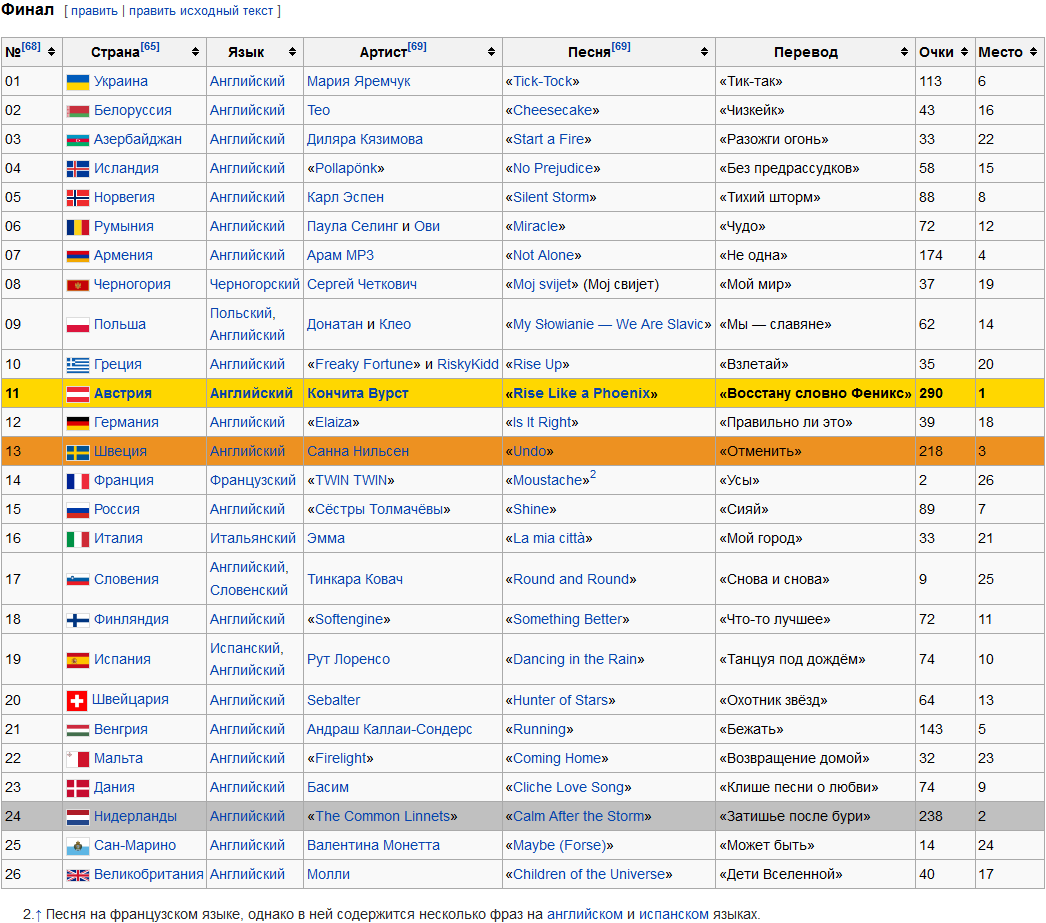Click the Armenia flag icon

(78, 256)
